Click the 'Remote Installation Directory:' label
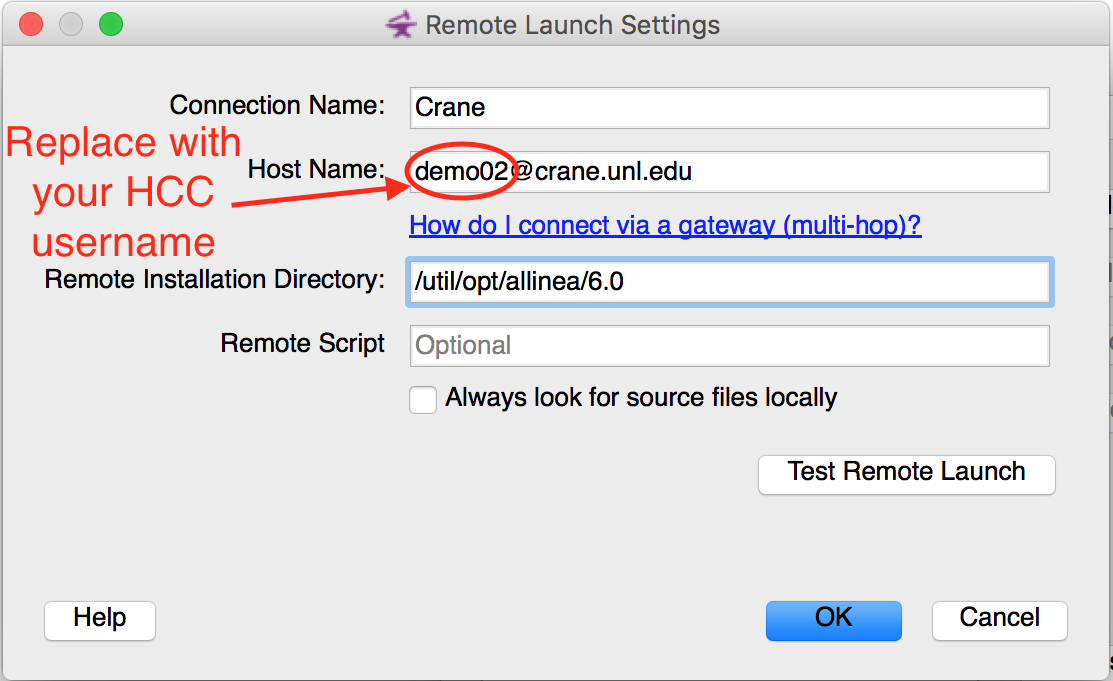This screenshot has height=681, width=1113. 214,280
